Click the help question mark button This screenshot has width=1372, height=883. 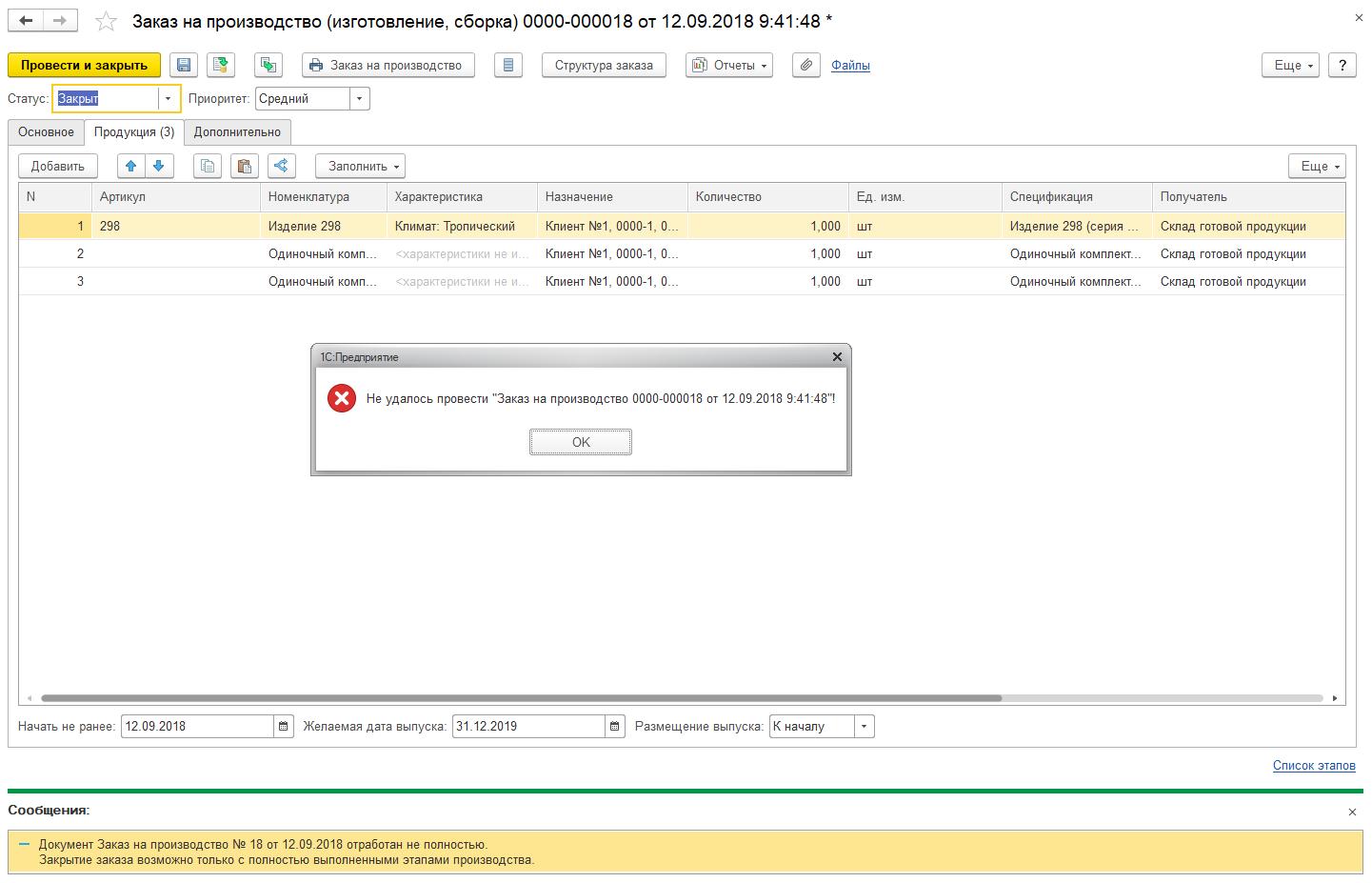pyautogui.click(x=1342, y=65)
